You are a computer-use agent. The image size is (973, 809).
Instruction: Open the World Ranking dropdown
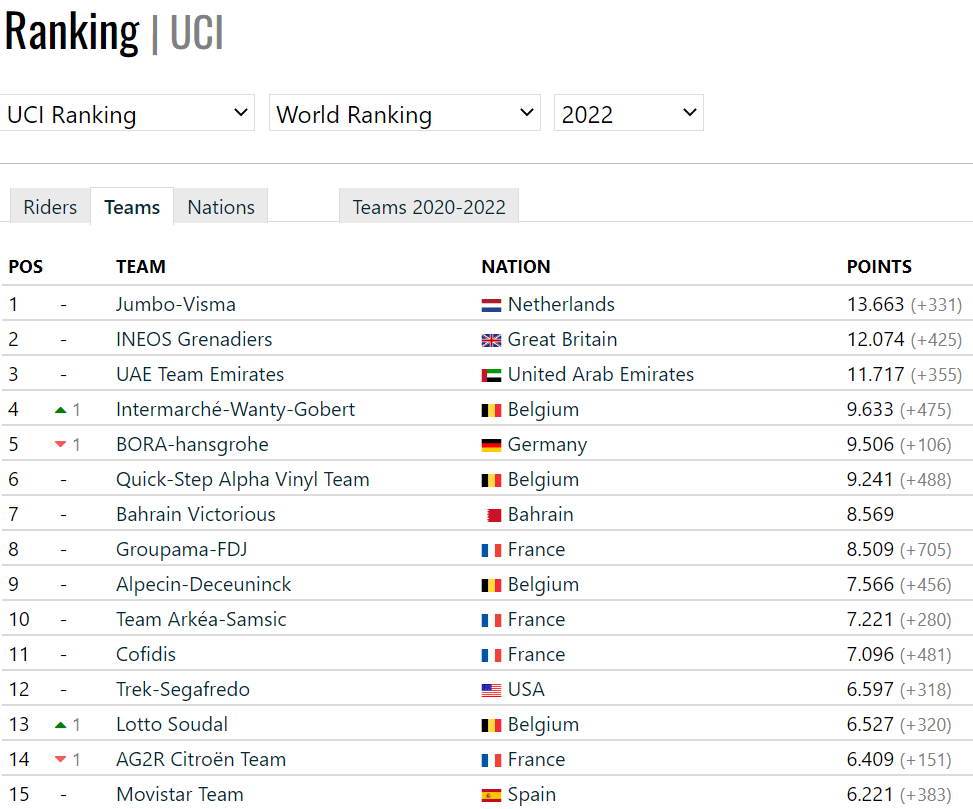tap(405, 113)
